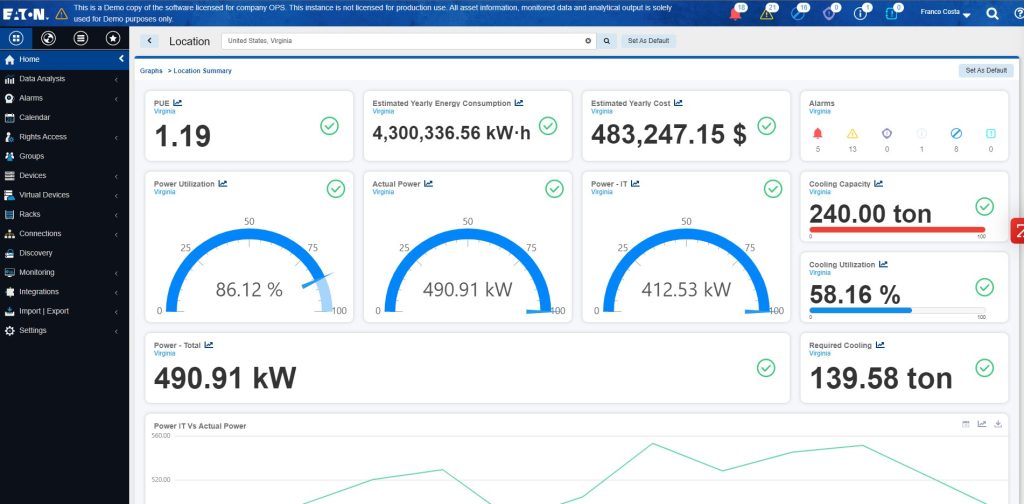Open the PUE trend chart icon
The image size is (1024, 504).
point(178,102)
